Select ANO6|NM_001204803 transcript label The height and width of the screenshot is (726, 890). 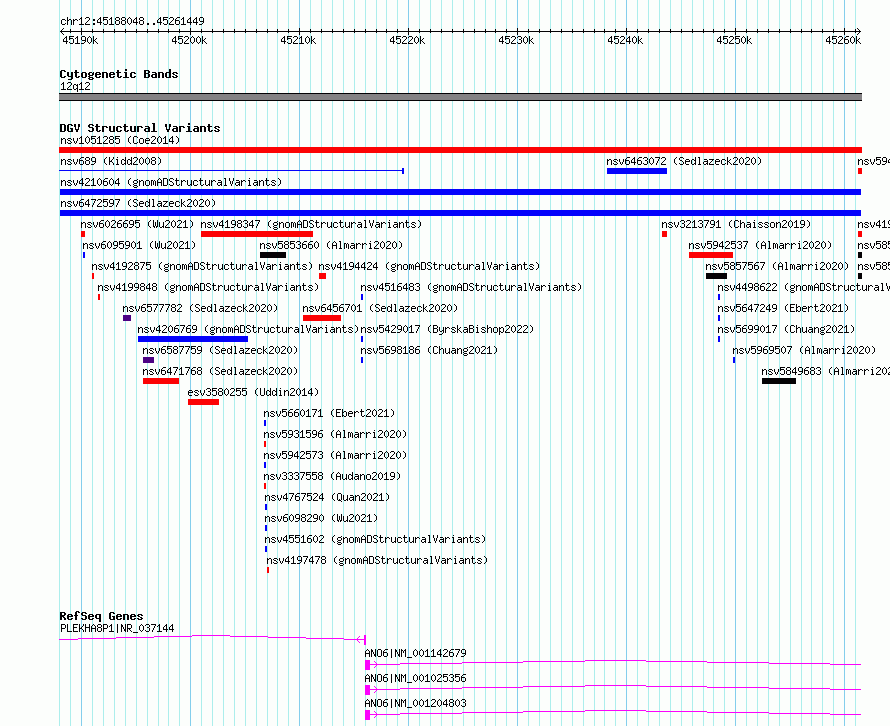tap(415, 703)
